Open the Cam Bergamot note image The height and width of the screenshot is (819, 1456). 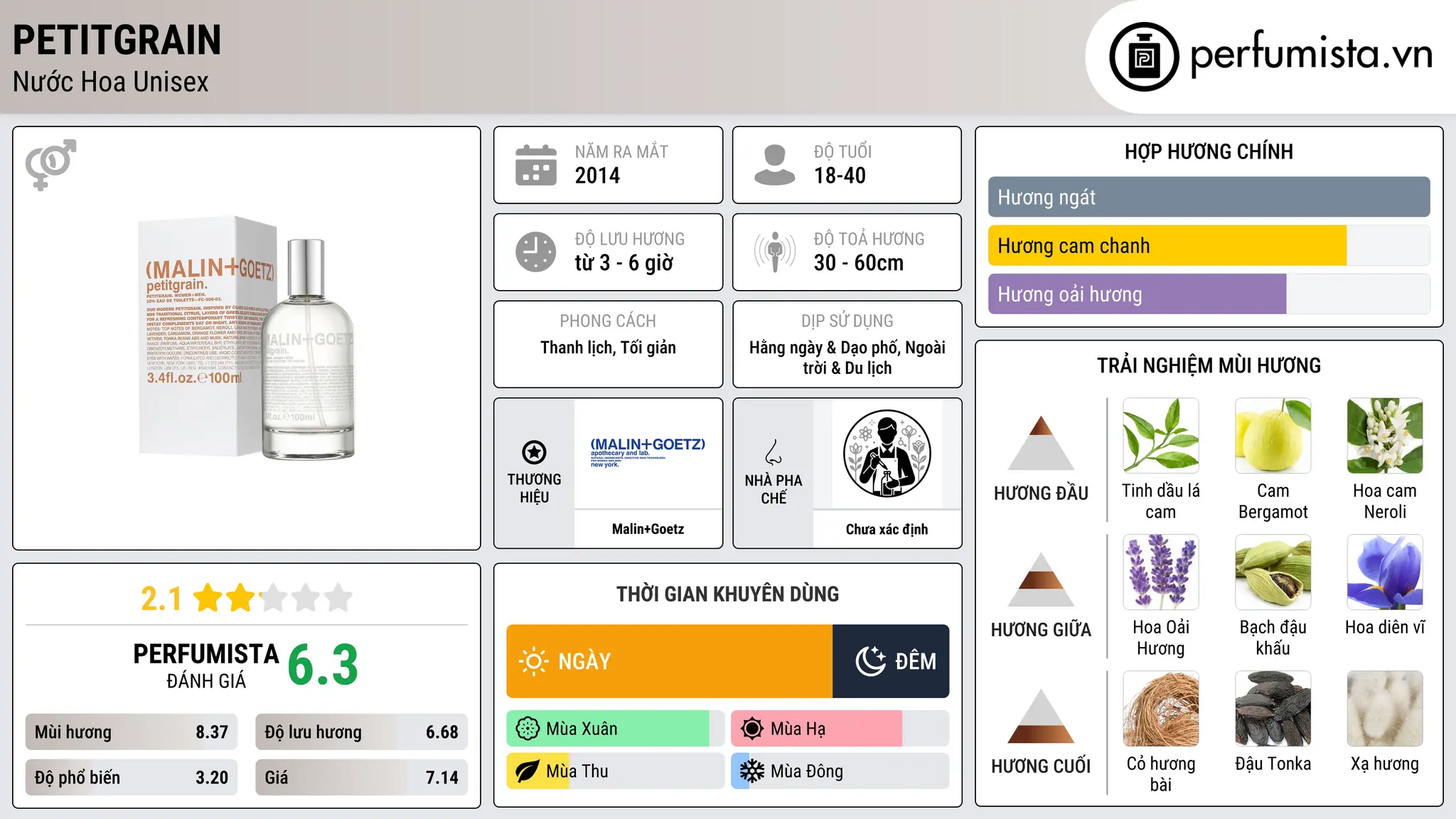[x=1273, y=436]
